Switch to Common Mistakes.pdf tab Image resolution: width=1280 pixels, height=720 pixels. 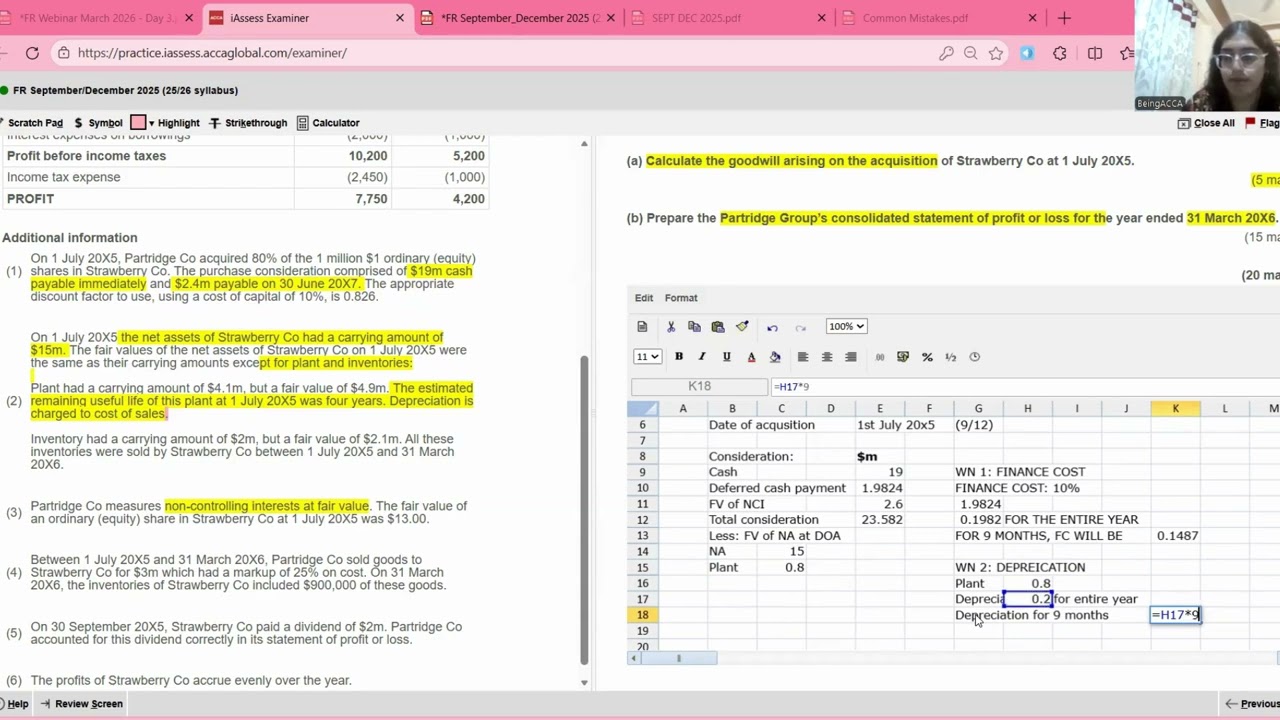pyautogui.click(x=940, y=18)
